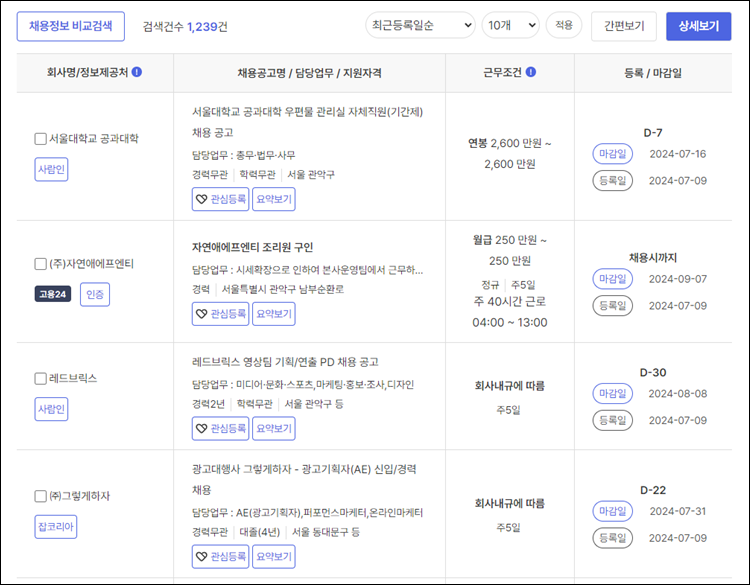Screen dimensions: 750x585
Task: Click the 레드브릭스 company name
Action: click(73, 379)
